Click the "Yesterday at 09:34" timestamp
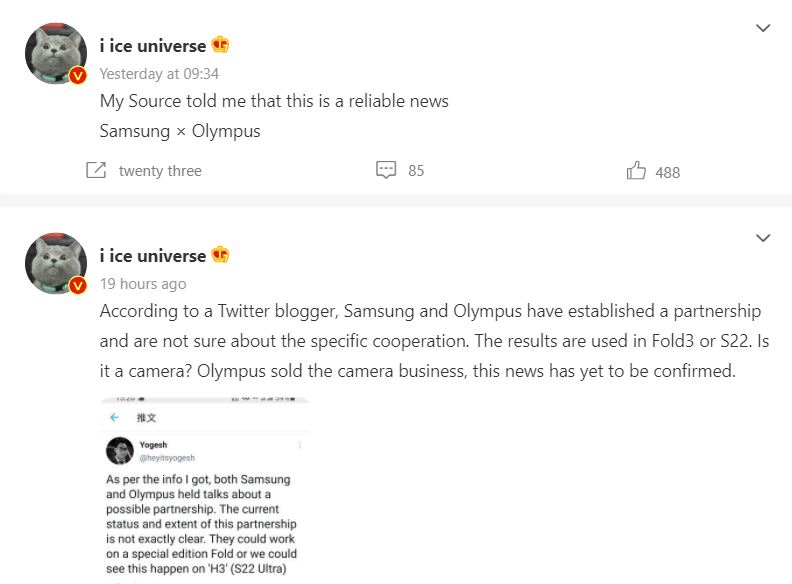Image resolution: width=792 pixels, height=584 pixels. 159,74
